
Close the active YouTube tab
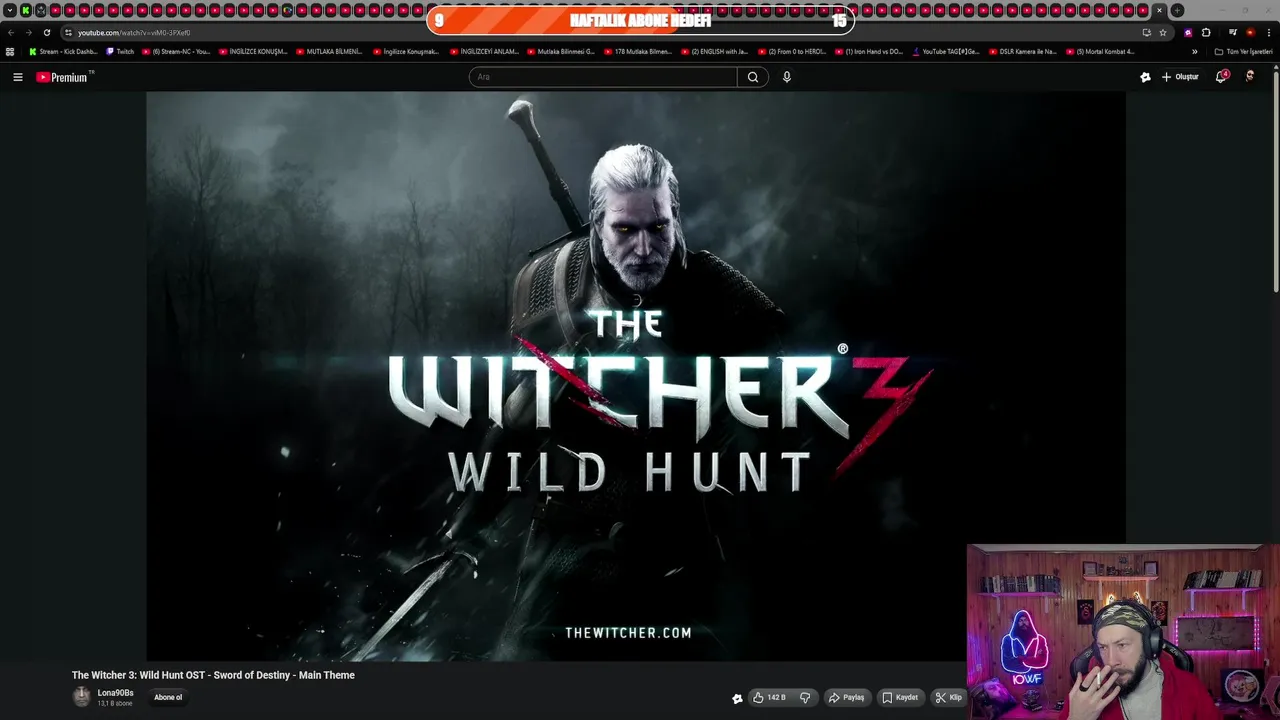(x=1159, y=10)
